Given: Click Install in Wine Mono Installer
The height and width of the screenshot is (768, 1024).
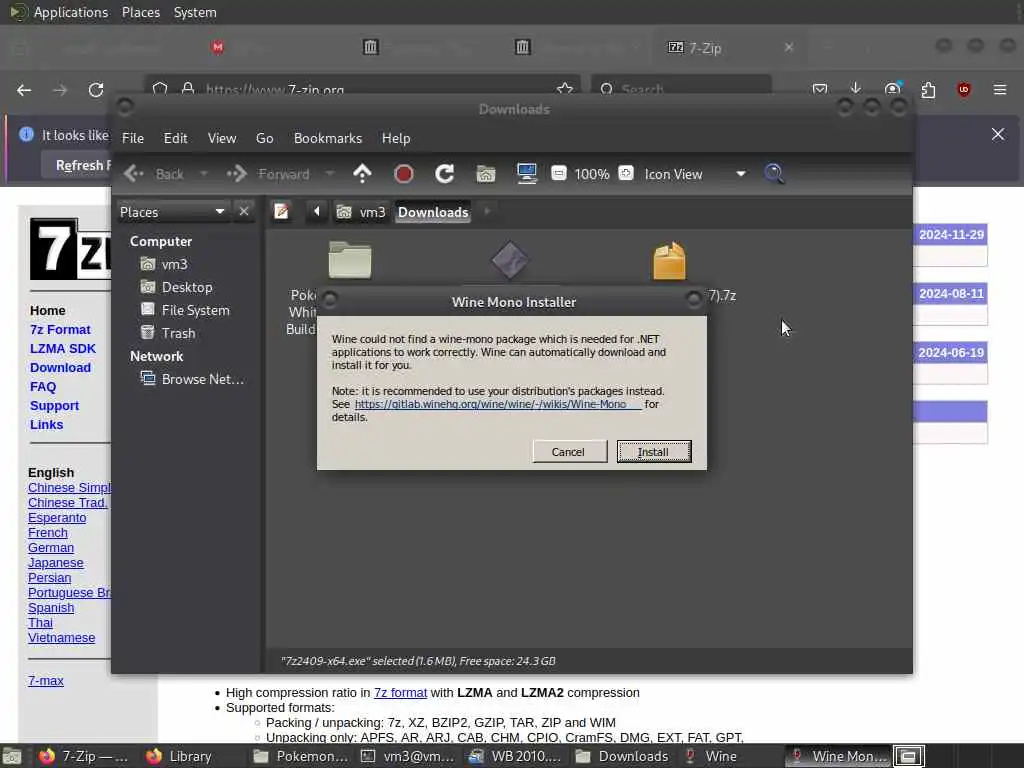Looking at the screenshot, I should tap(654, 451).
